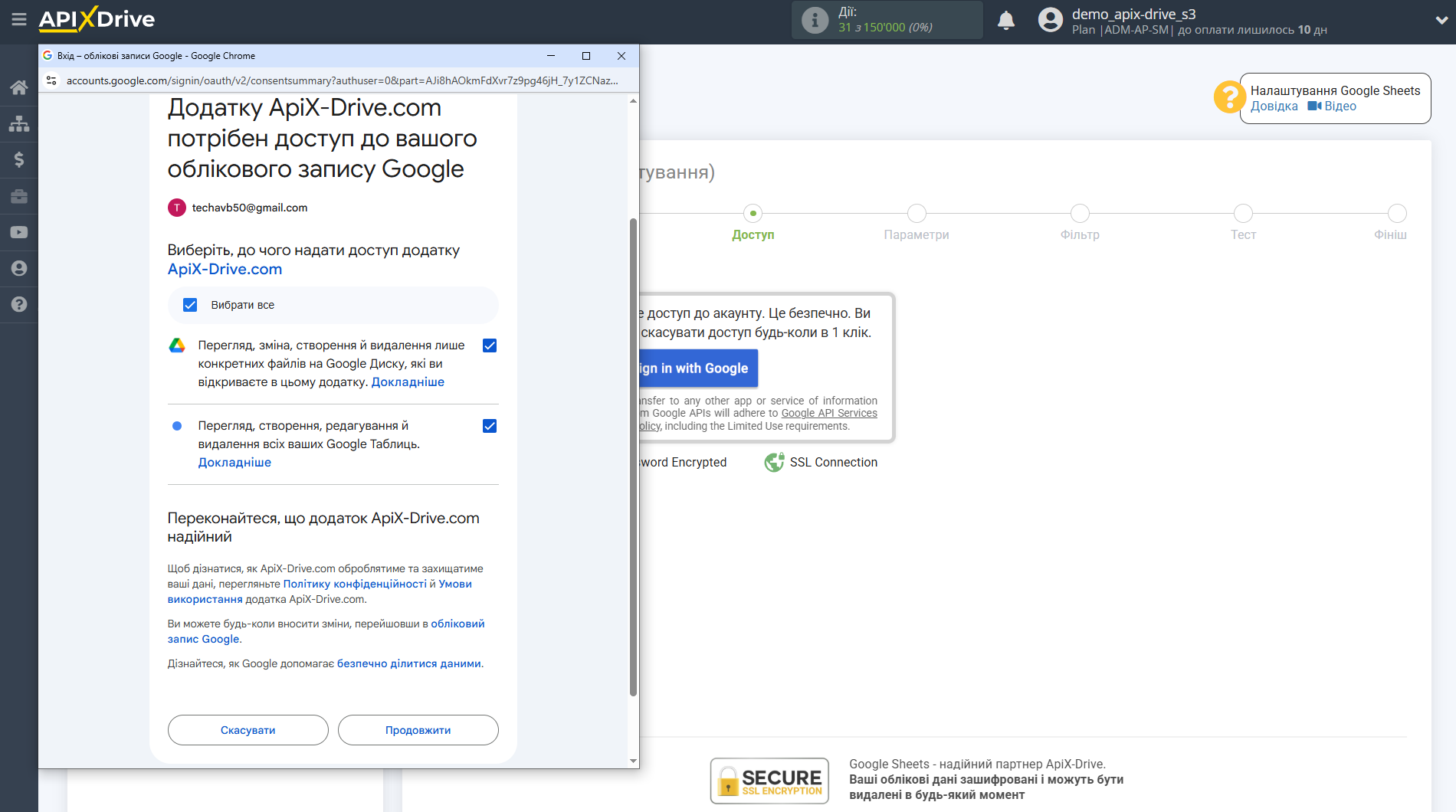Open the hamburger menu in ApiX-Drive header
Screen dimensions: 1456x812
click(x=19, y=19)
